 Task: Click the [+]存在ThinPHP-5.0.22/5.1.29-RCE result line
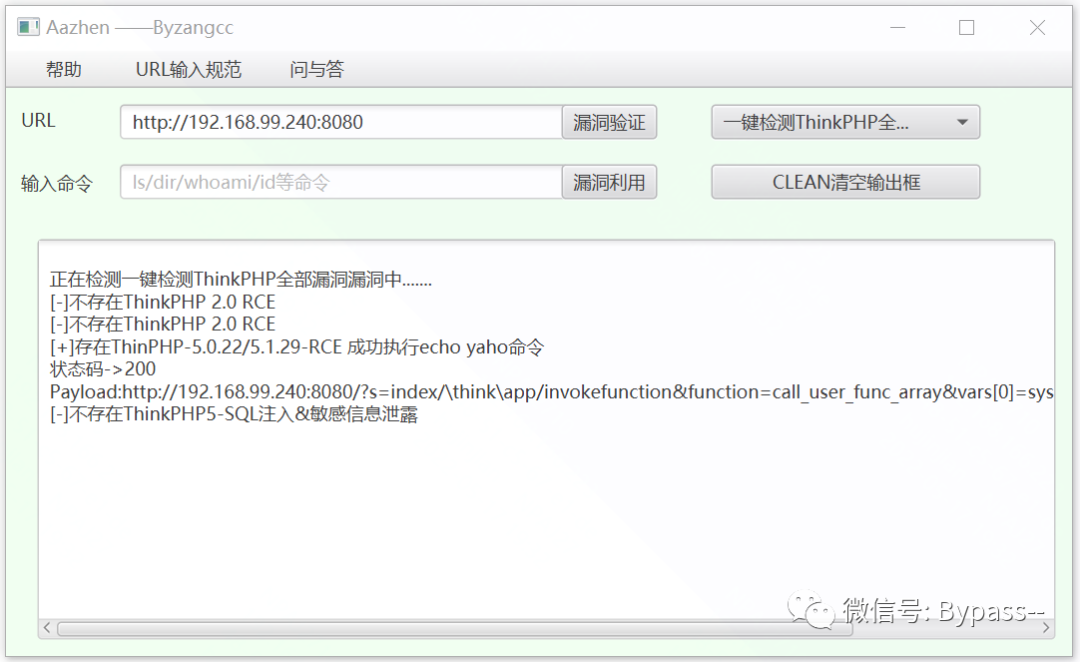(296, 347)
